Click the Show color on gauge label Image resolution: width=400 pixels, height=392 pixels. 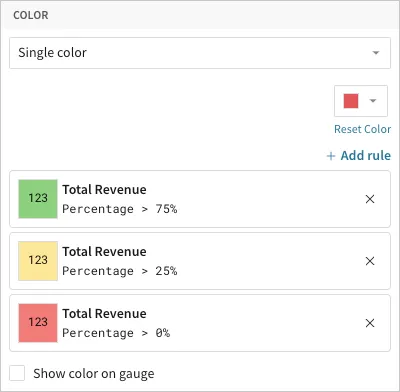[x=94, y=374]
